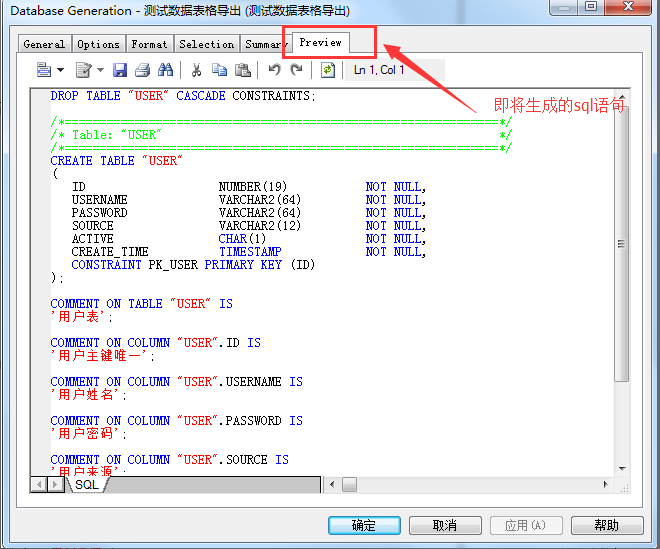Open the Summary tab
The width and height of the screenshot is (660, 549).
click(x=264, y=44)
